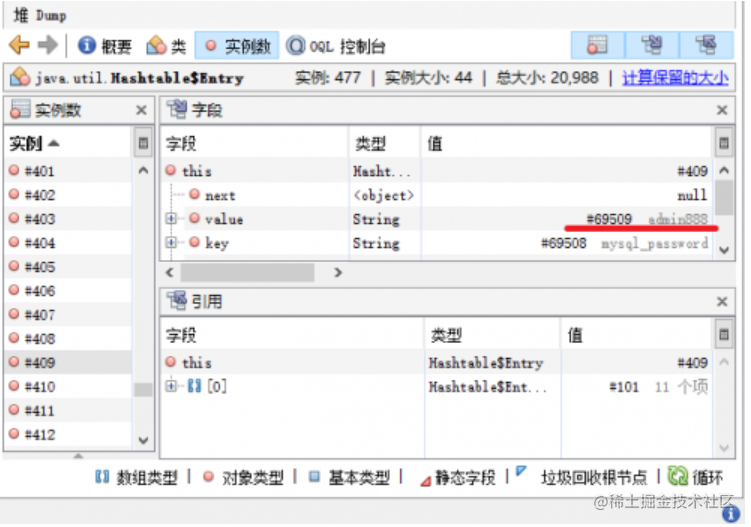
Task: Open column chooser in 引用 table
Action: [724, 334]
